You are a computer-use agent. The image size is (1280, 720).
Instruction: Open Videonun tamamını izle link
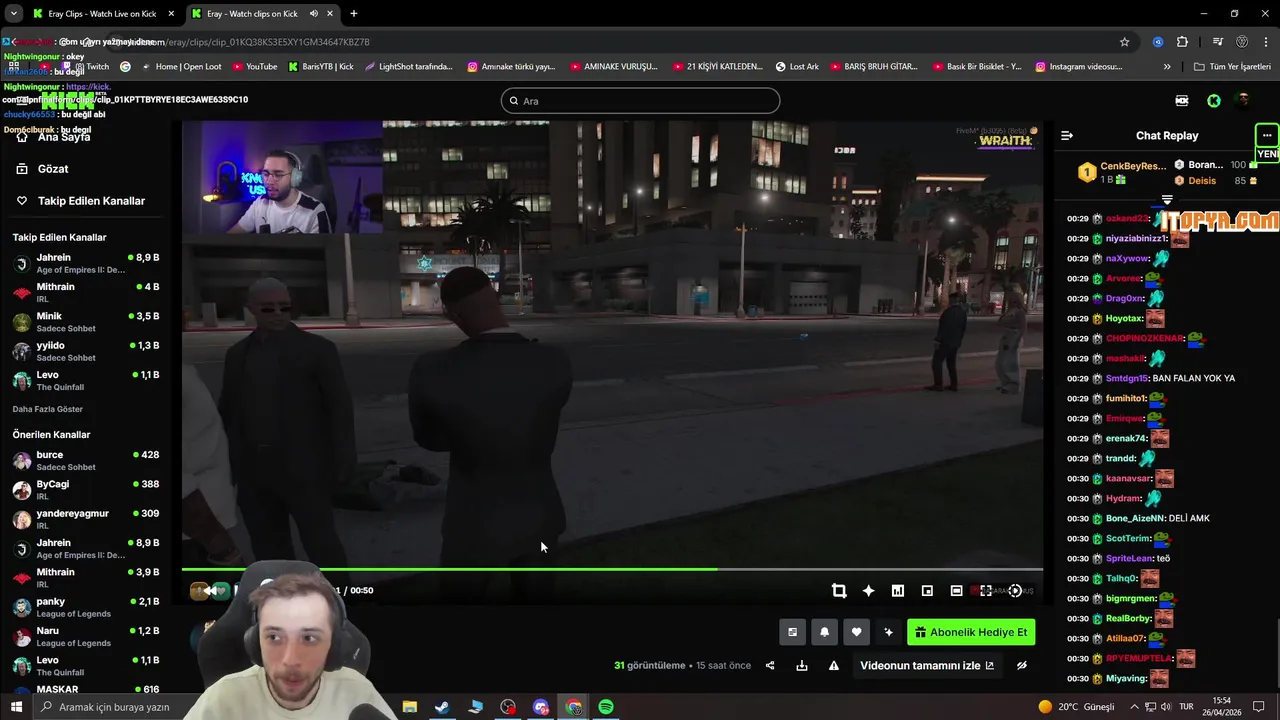[x=927, y=666]
